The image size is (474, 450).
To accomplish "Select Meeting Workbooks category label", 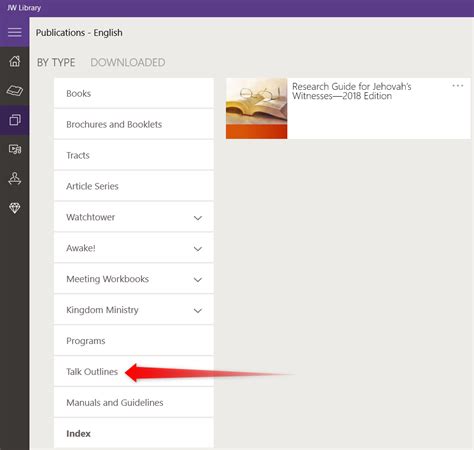I will coord(107,279).
